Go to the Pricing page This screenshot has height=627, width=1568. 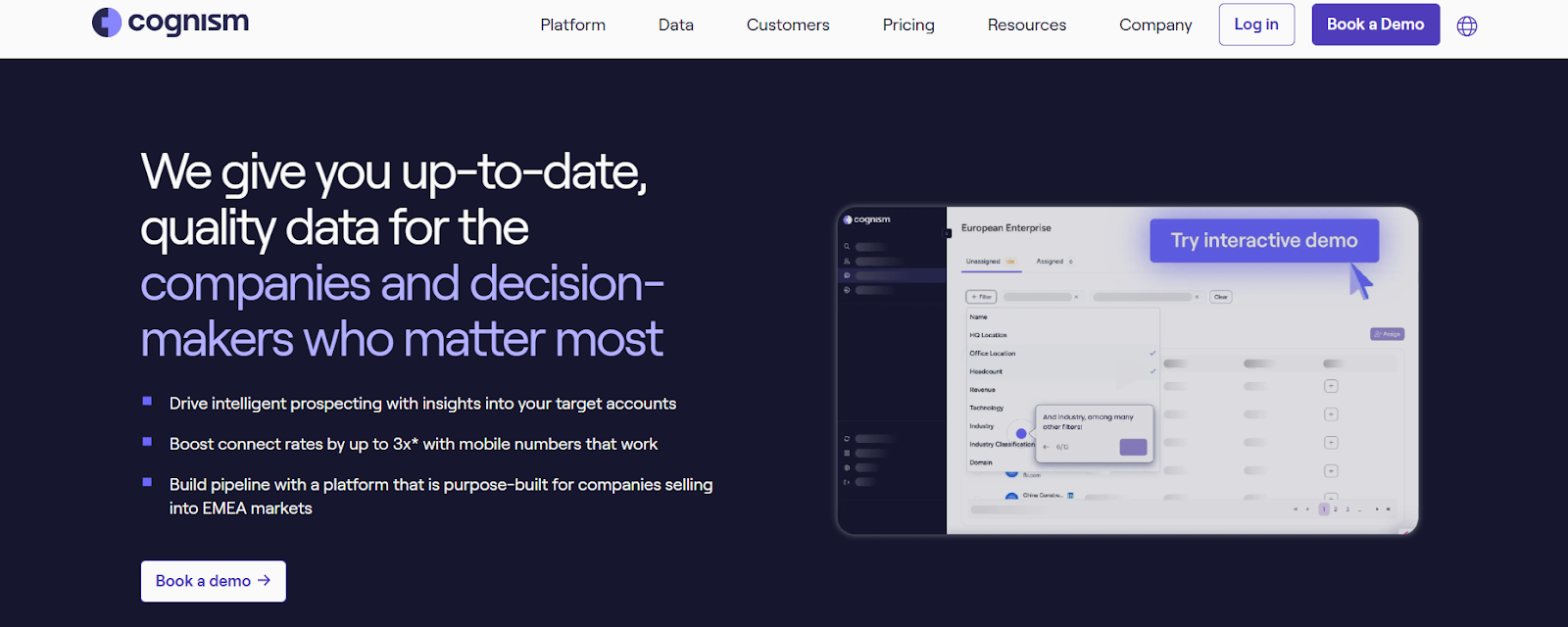coord(908,24)
